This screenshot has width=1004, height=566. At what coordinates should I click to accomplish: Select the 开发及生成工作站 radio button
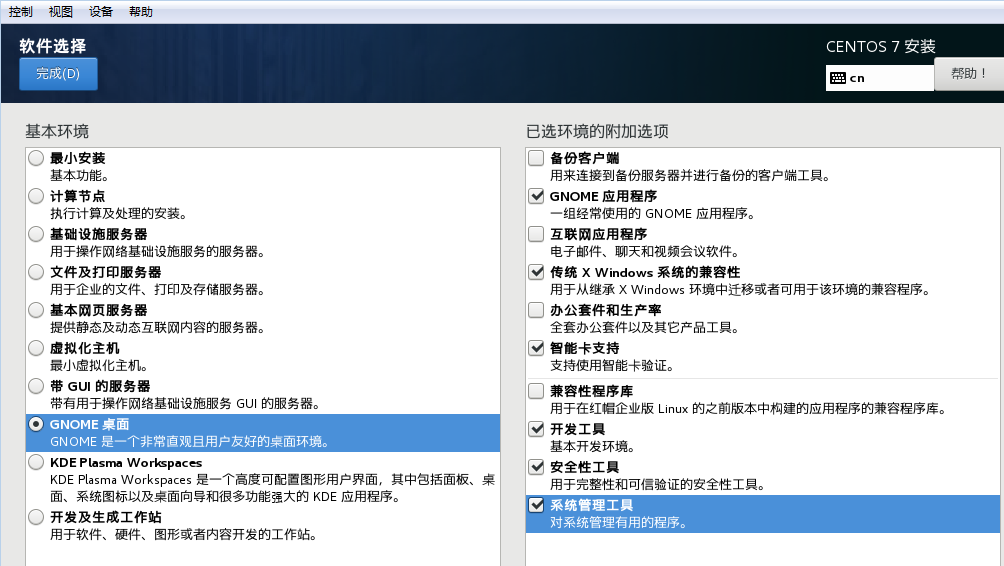36,517
